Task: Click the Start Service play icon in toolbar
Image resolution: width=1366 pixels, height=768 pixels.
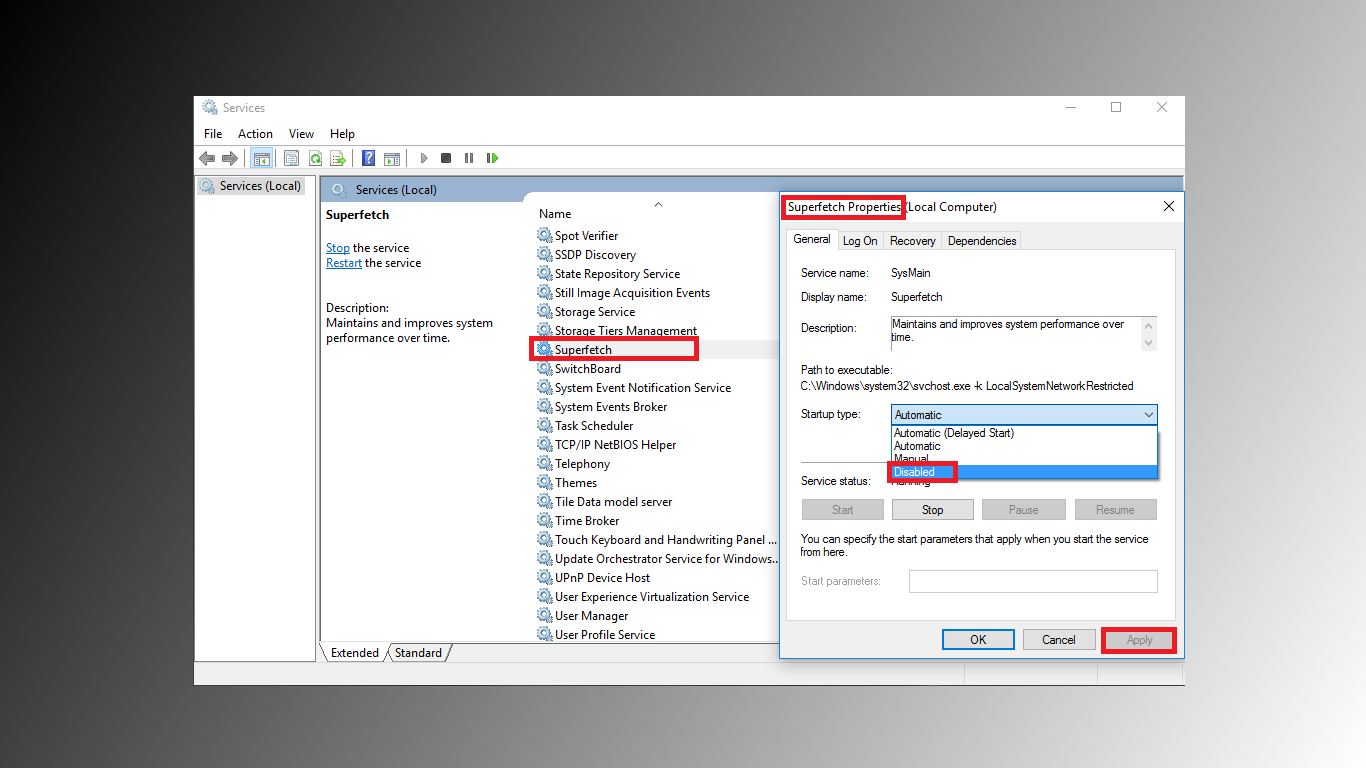Action: pyautogui.click(x=424, y=158)
